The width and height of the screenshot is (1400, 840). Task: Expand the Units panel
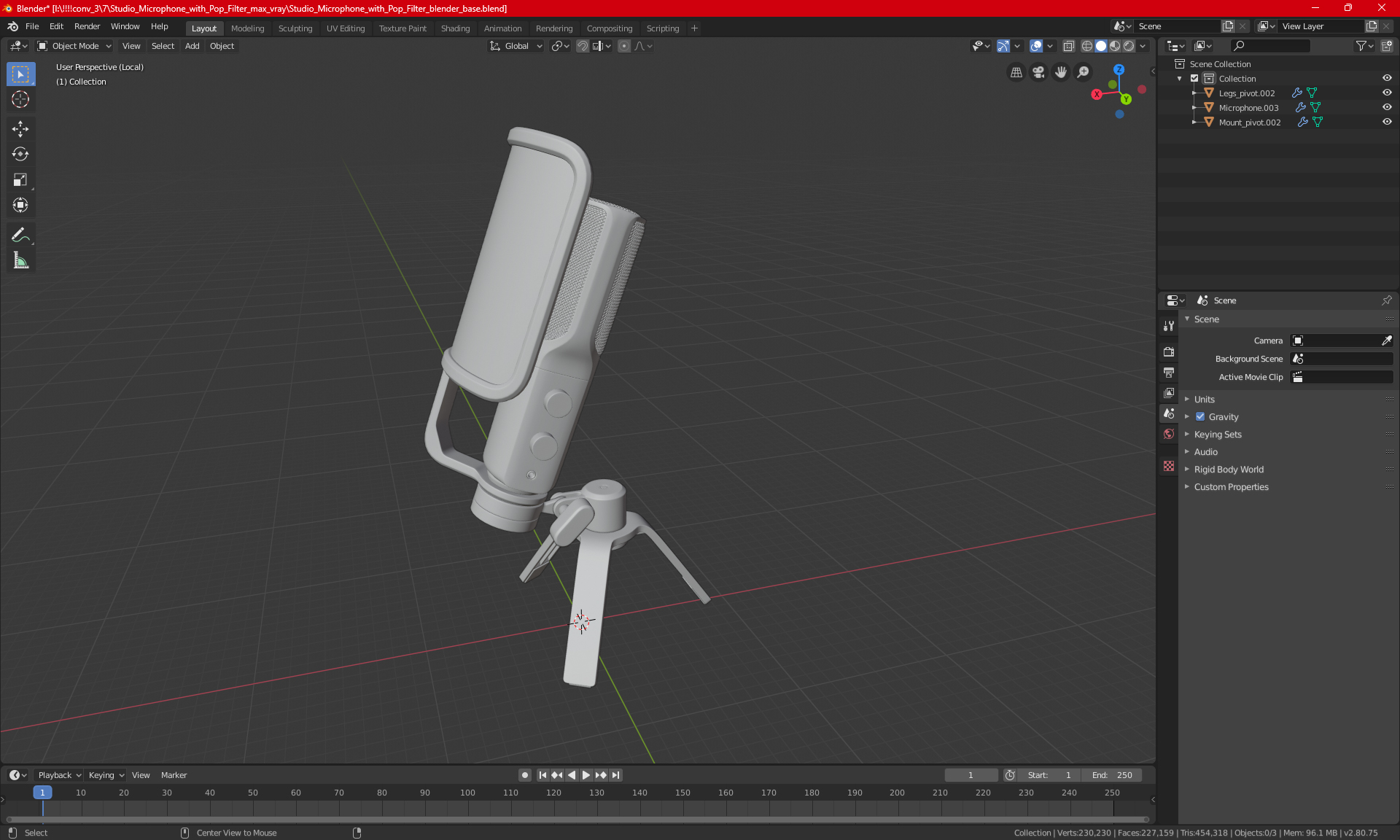point(1204,399)
